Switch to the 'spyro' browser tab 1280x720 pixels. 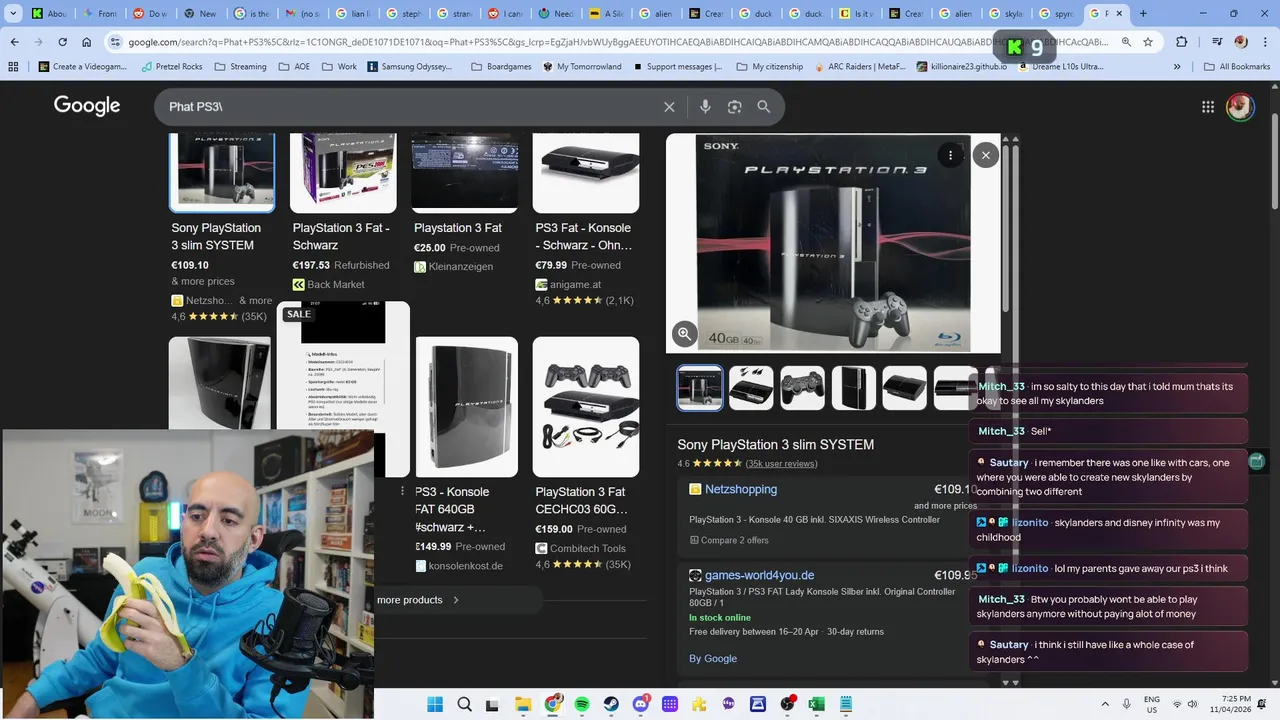pyautogui.click(x=1056, y=14)
